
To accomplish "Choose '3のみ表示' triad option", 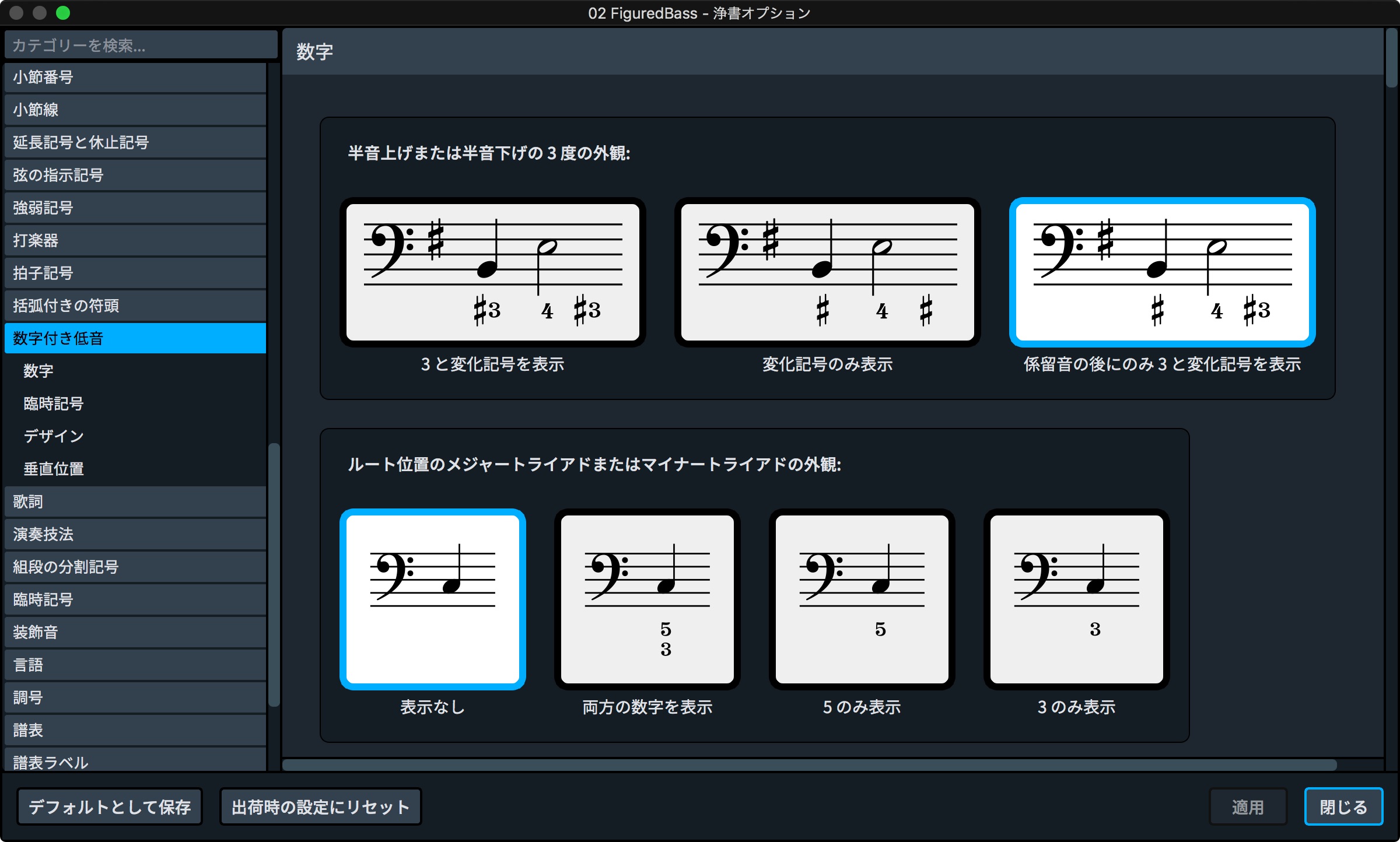I will [1076, 599].
